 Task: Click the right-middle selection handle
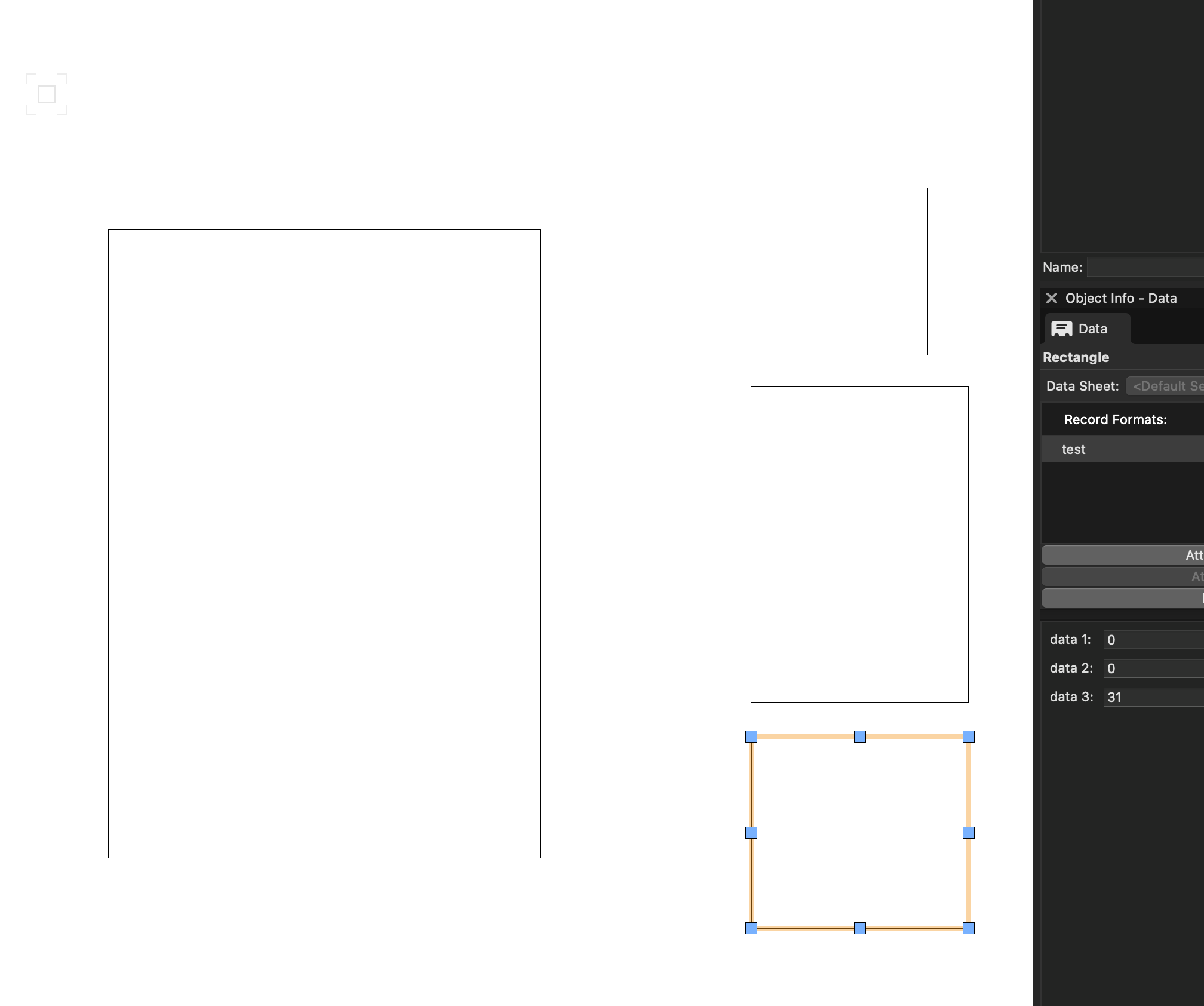click(x=969, y=833)
